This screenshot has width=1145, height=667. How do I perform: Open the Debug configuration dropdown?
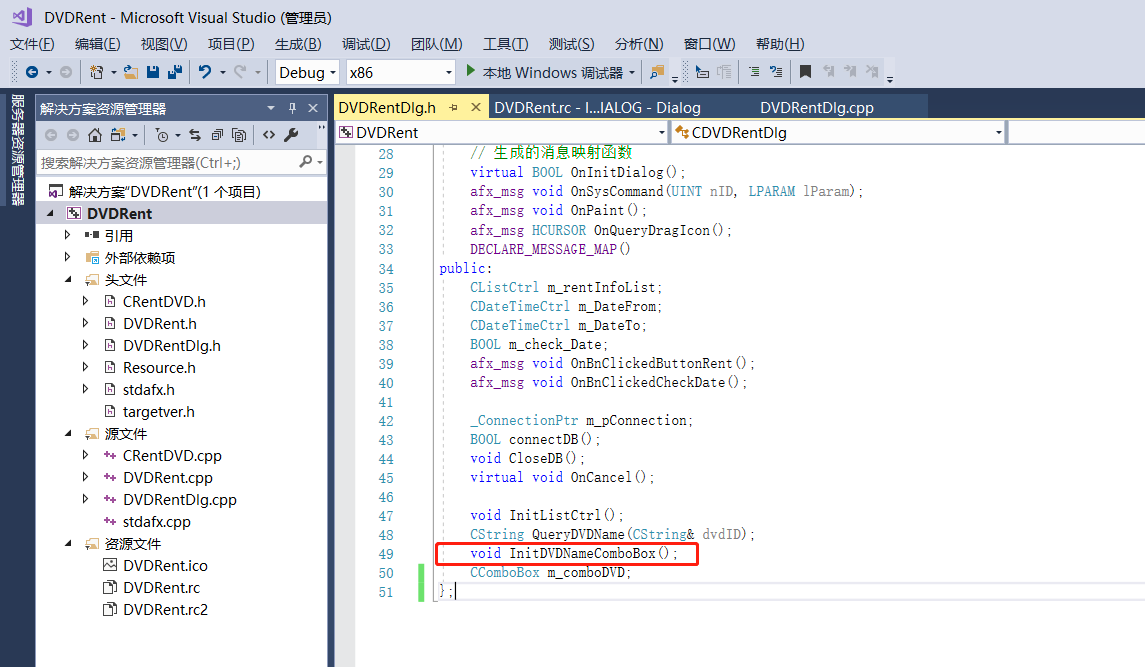pos(333,72)
